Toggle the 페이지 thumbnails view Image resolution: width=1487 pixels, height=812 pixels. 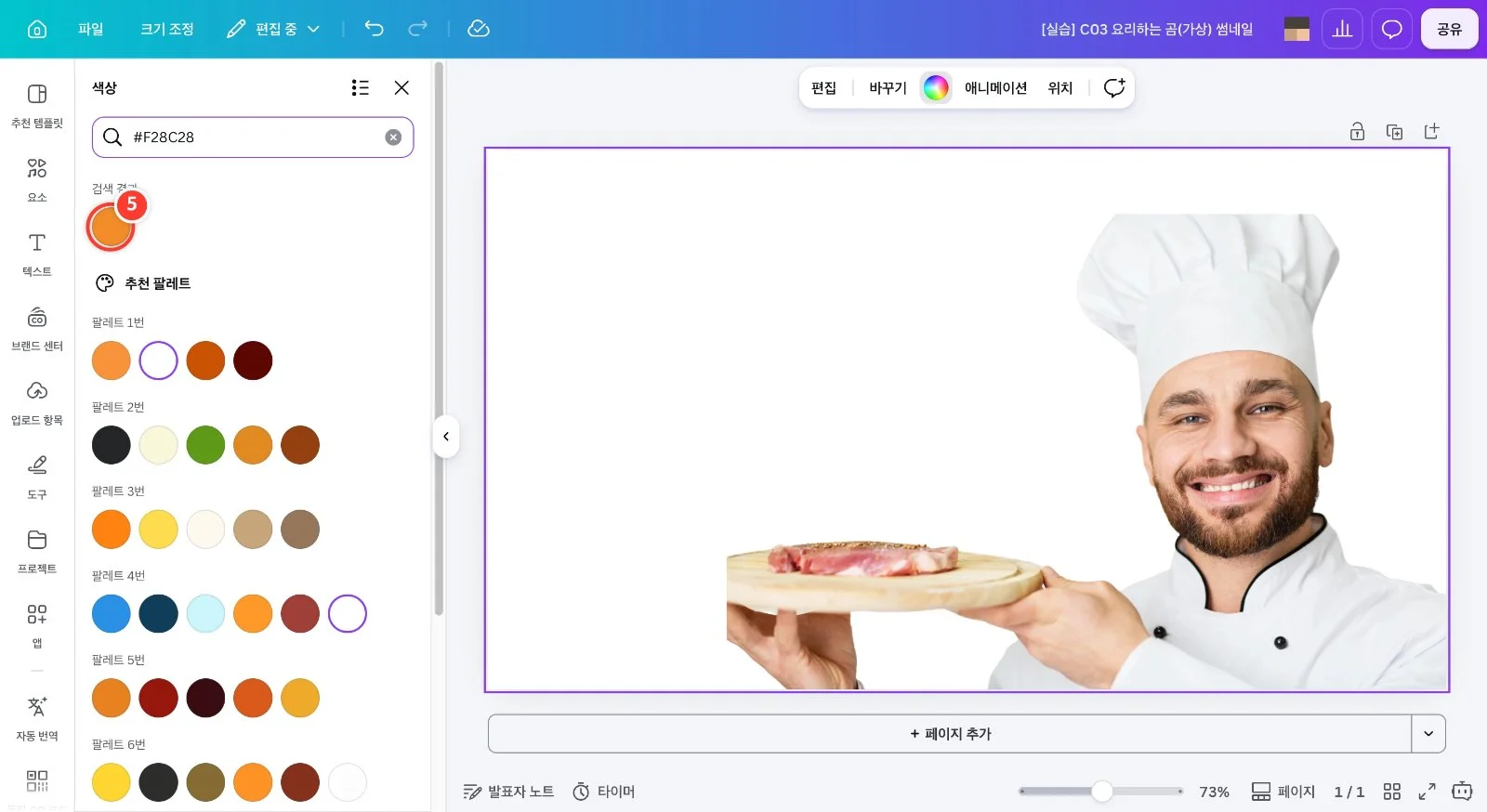(x=1283, y=792)
